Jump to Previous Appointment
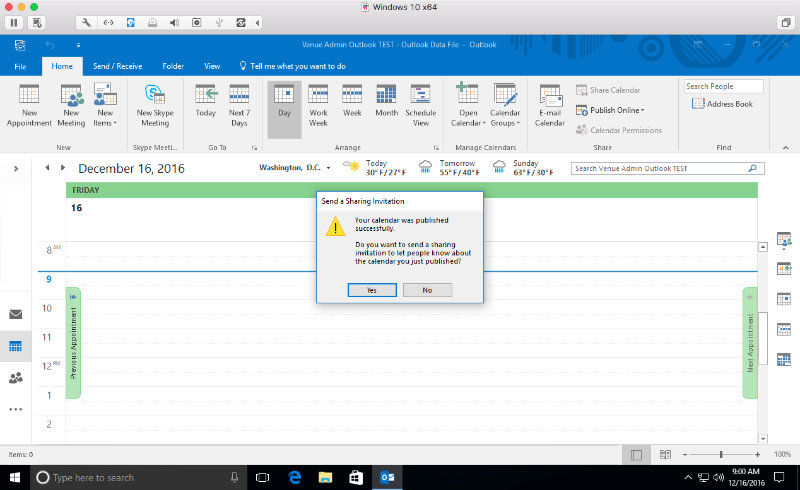 point(73,342)
